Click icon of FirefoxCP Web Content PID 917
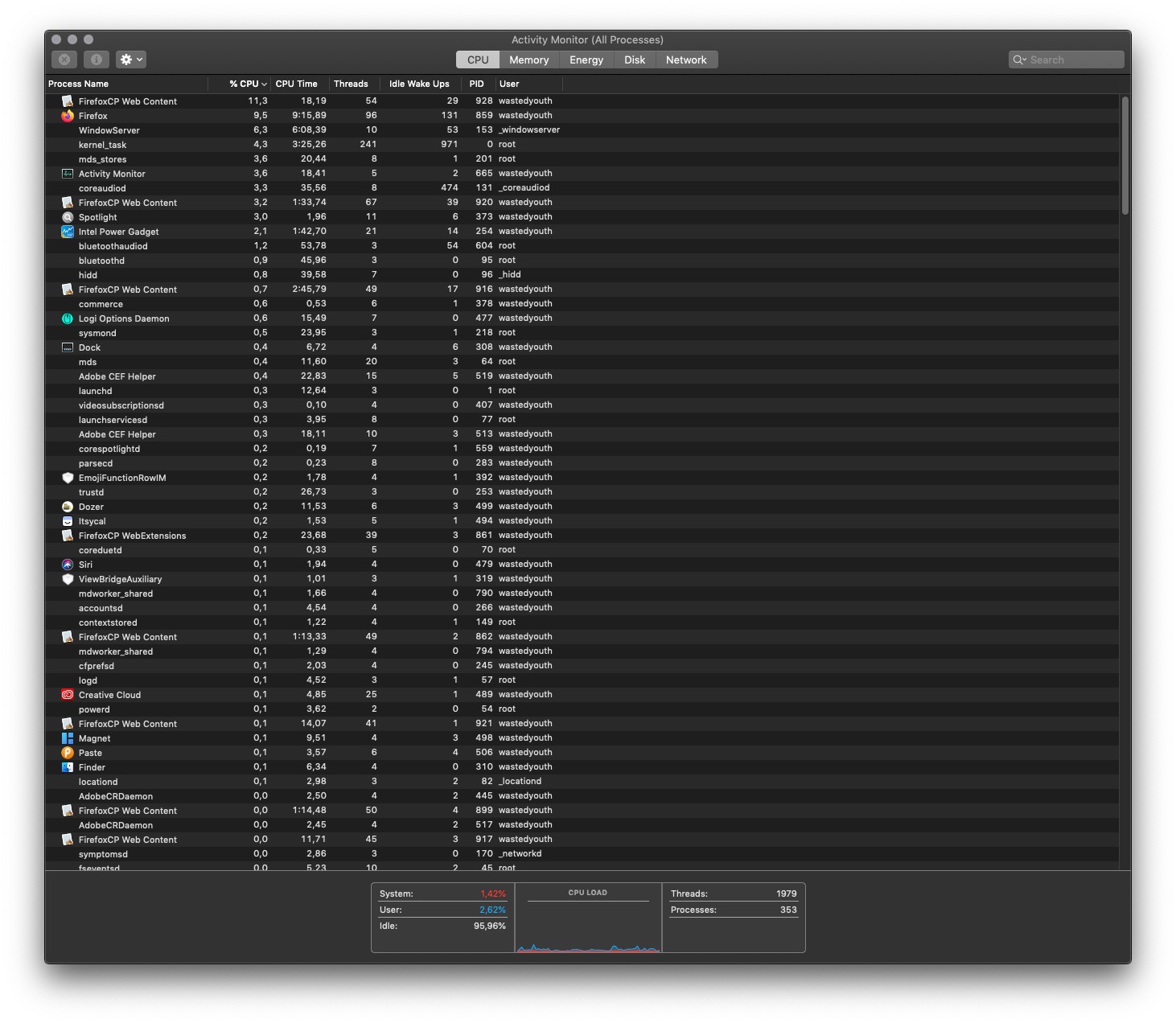This screenshot has height=1023, width=1176. pyautogui.click(x=68, y=840)
